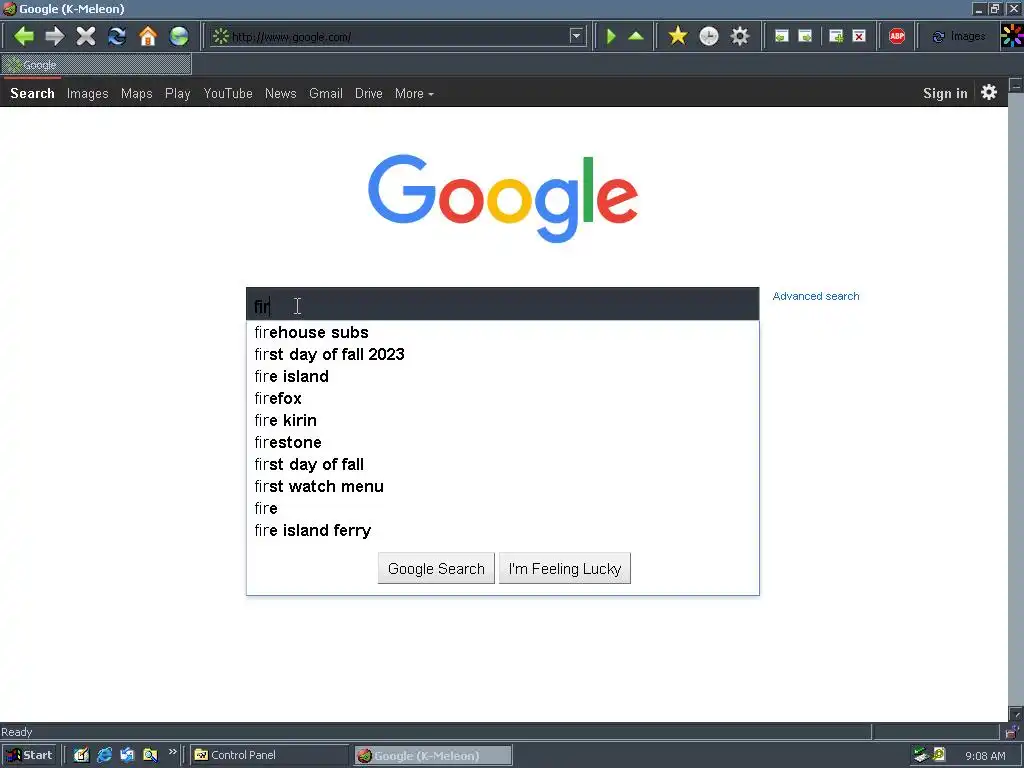1024x768 pixels.
Task: Click the network tray icon
Action: tap(921, 755)
